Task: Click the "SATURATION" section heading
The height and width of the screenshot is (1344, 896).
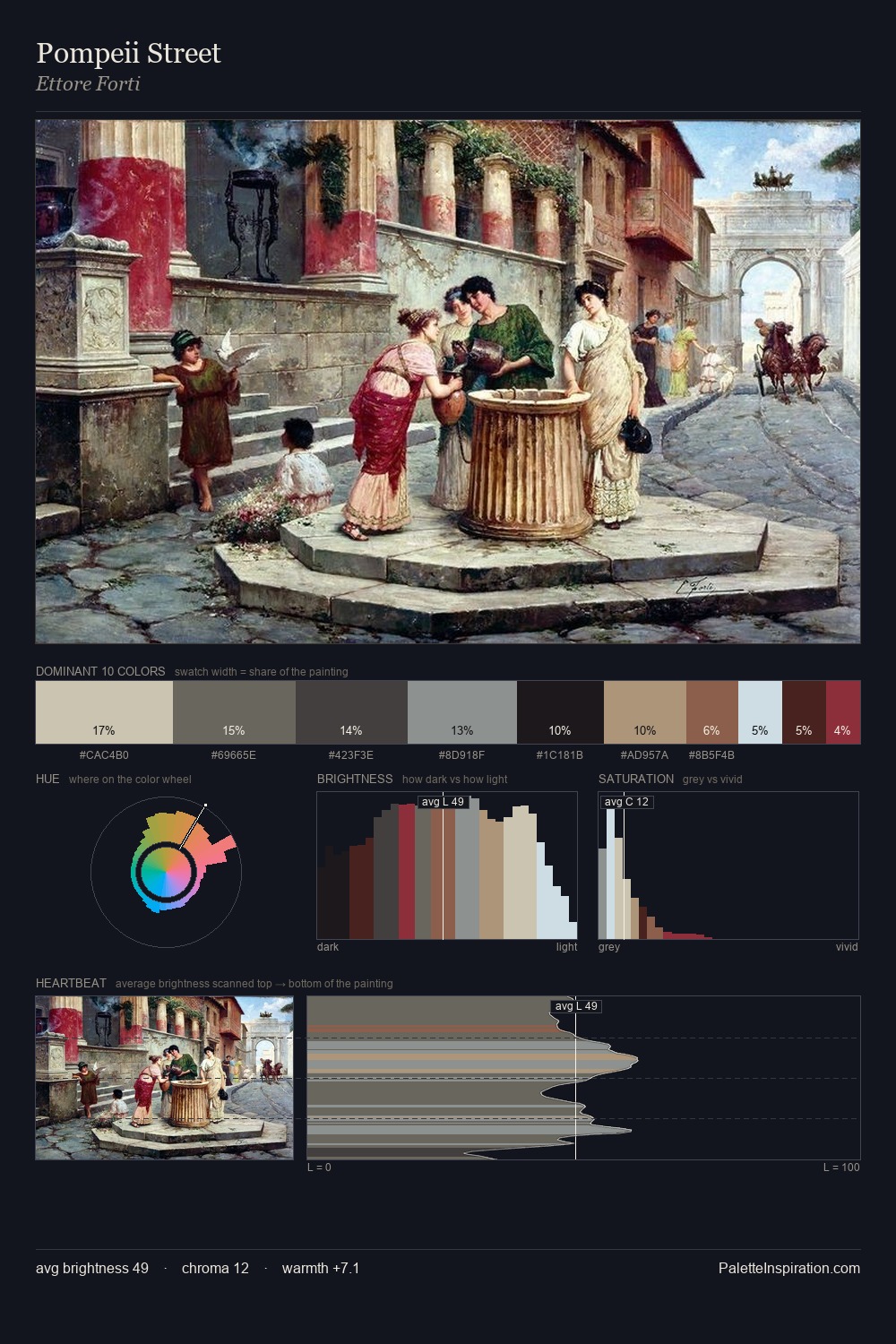Action: [636, 779]
